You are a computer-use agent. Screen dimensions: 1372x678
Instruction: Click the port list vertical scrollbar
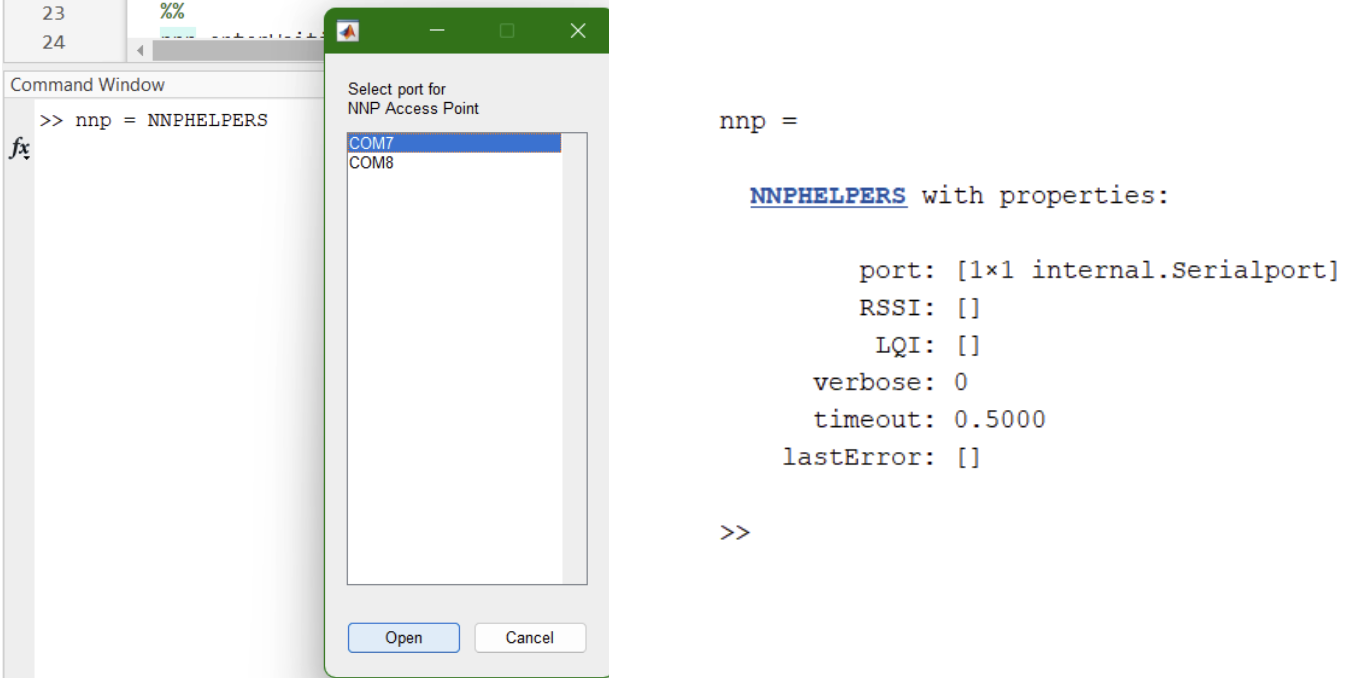pos(574,358)
